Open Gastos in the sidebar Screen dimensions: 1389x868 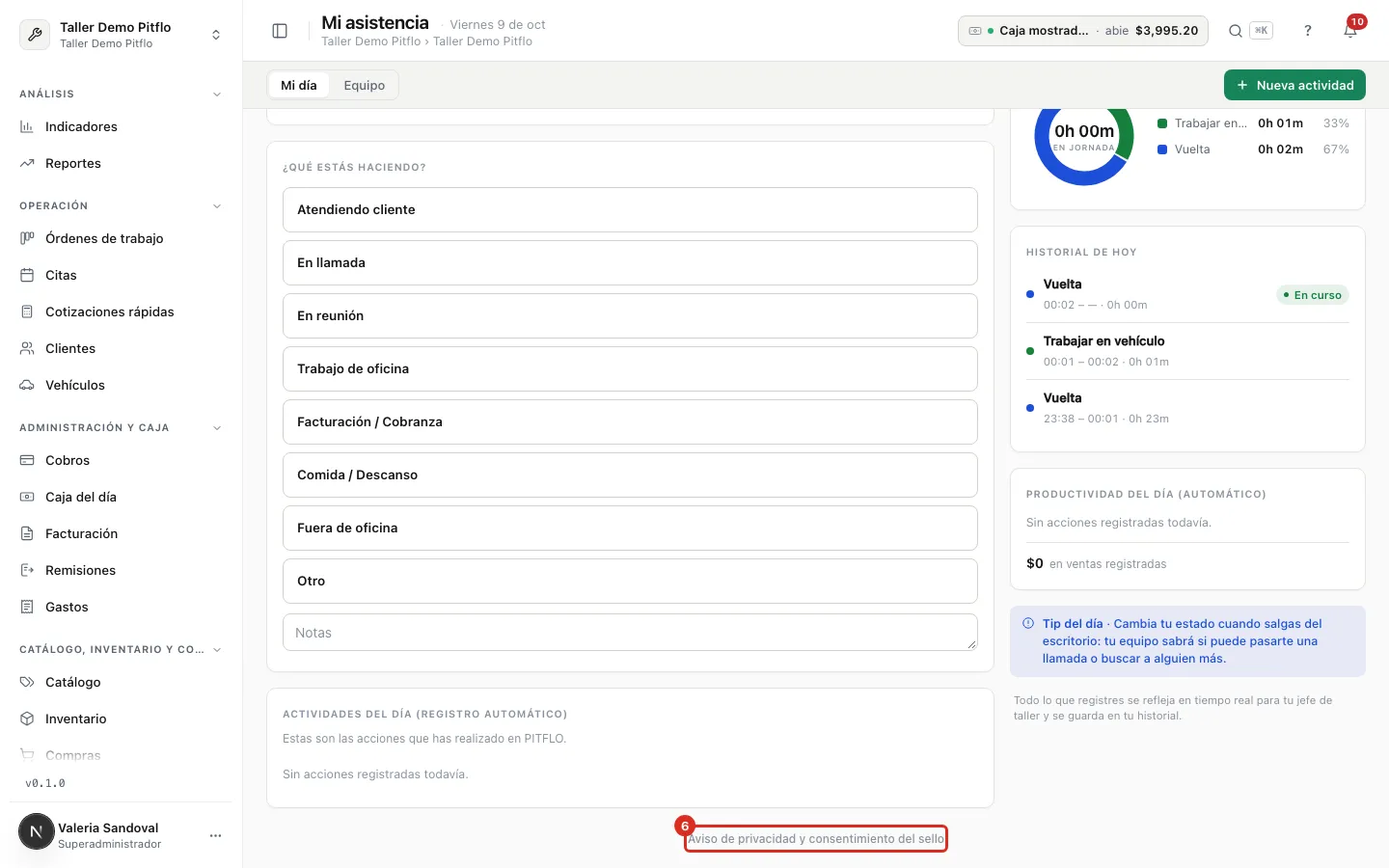coord(121,607)
